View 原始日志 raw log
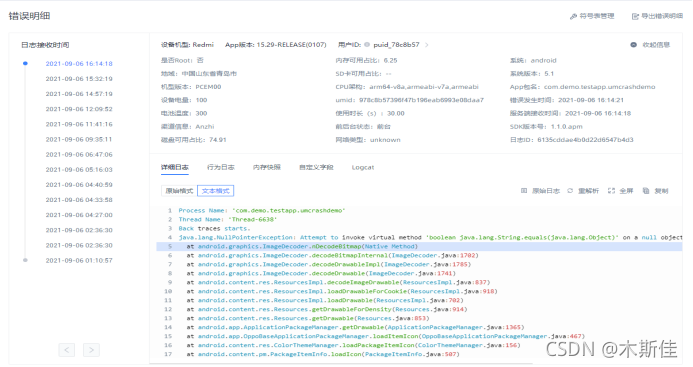Viewport: 693px width, 367px height. point(540,191)
